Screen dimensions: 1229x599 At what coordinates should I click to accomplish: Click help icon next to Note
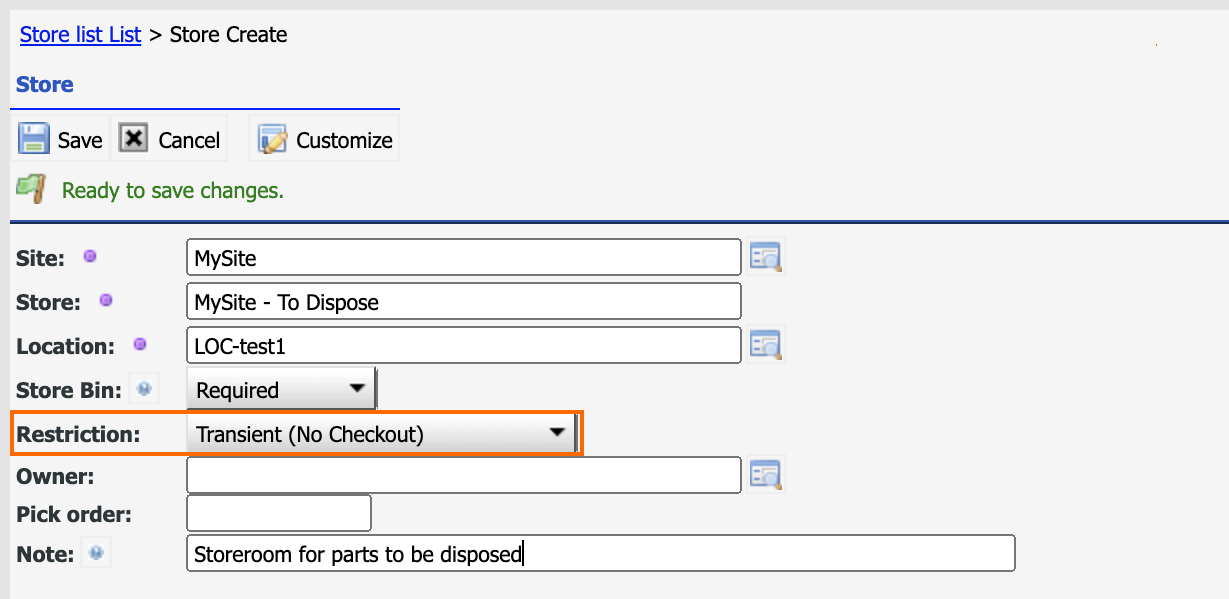pos(97,552)
